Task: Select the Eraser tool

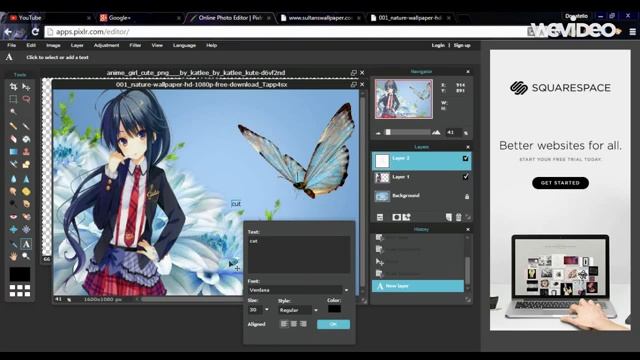Action: point(13,139)
